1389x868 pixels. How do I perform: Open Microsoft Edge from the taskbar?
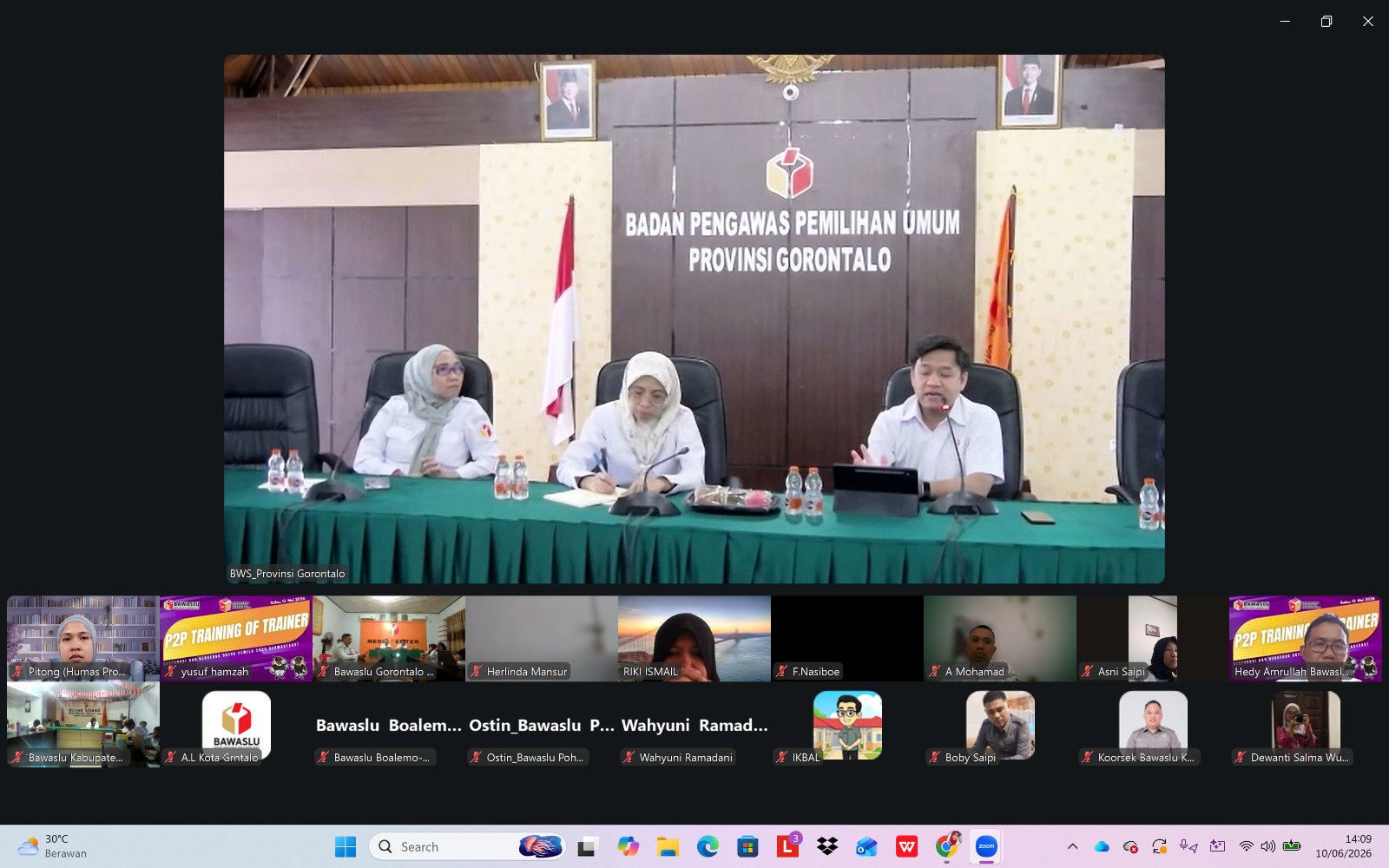click(708, 846)
